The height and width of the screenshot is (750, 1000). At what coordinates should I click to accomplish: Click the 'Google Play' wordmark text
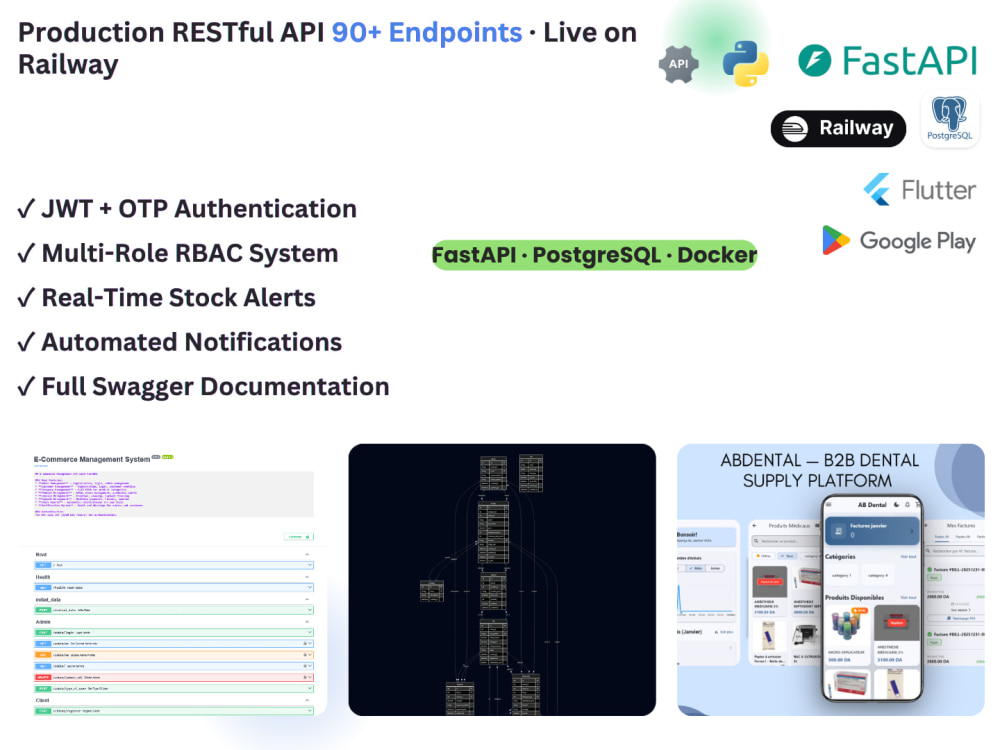point(918,241)
